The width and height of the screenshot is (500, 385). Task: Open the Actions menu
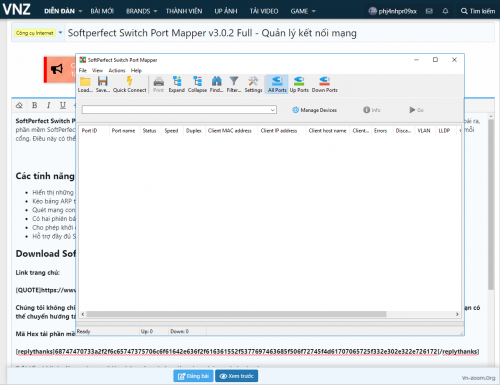[117, 70]
